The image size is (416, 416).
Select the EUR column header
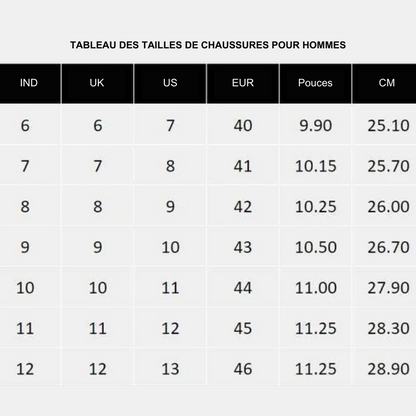coord(243,83)
